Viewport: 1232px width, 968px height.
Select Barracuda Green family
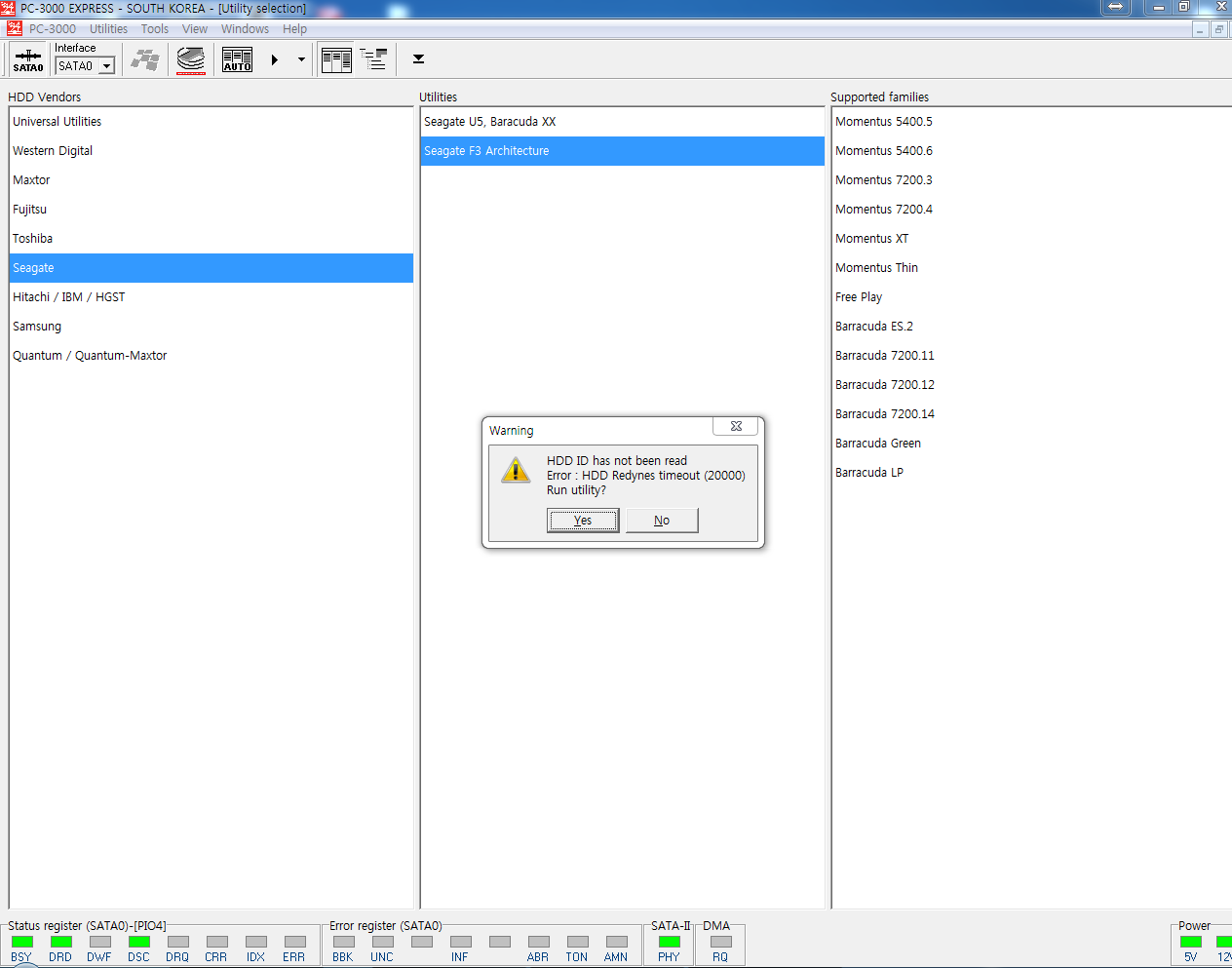pos(1032,444)
